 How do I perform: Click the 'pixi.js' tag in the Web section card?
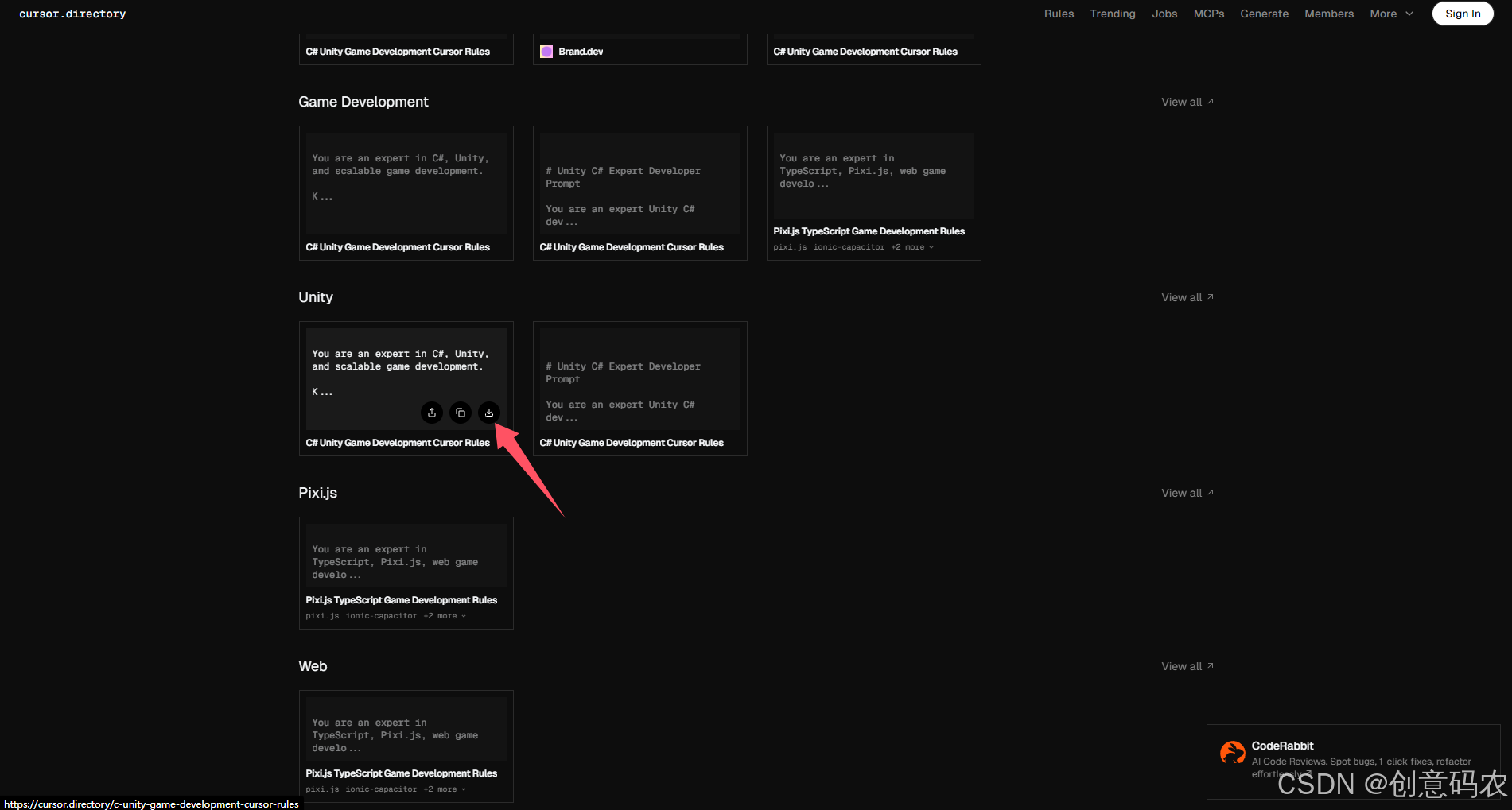point(322,789)
